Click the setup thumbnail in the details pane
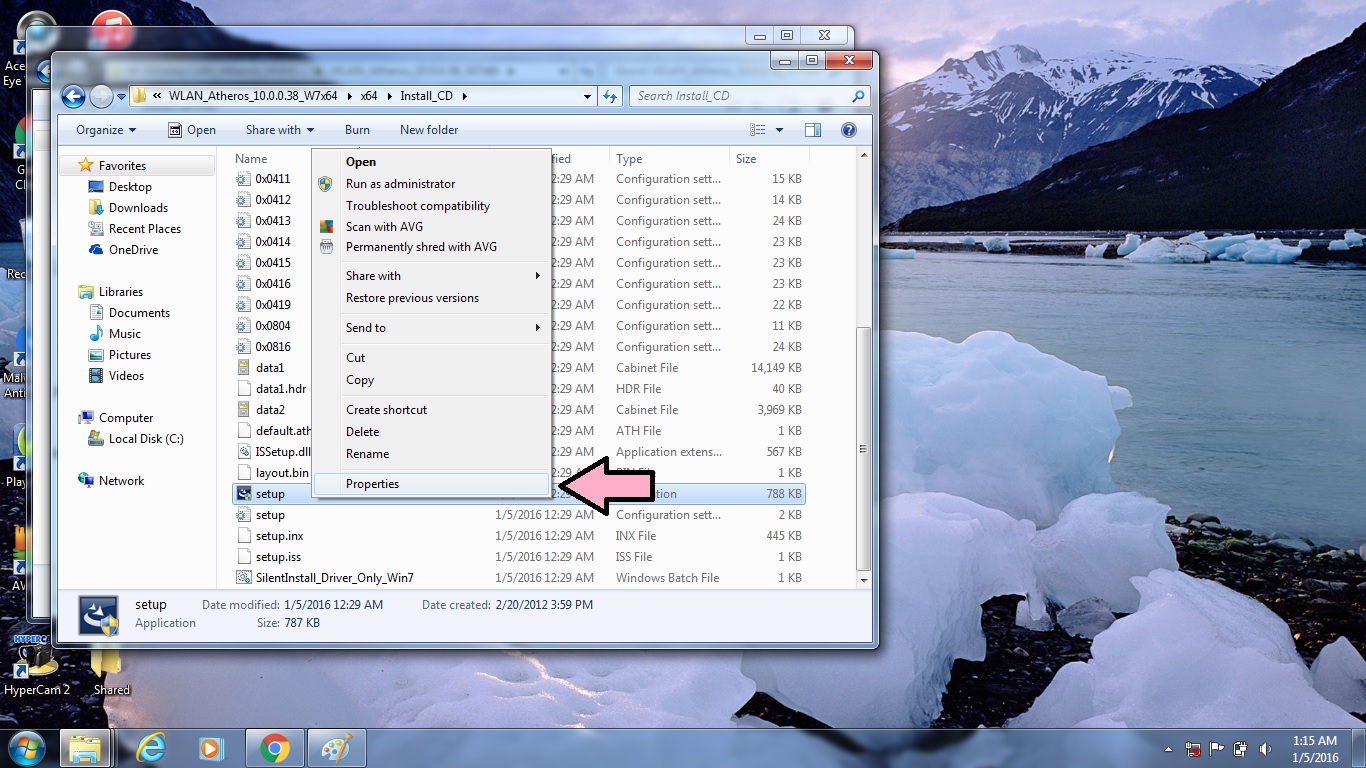Screen dimensions: 1366x768 click(99, 614)
